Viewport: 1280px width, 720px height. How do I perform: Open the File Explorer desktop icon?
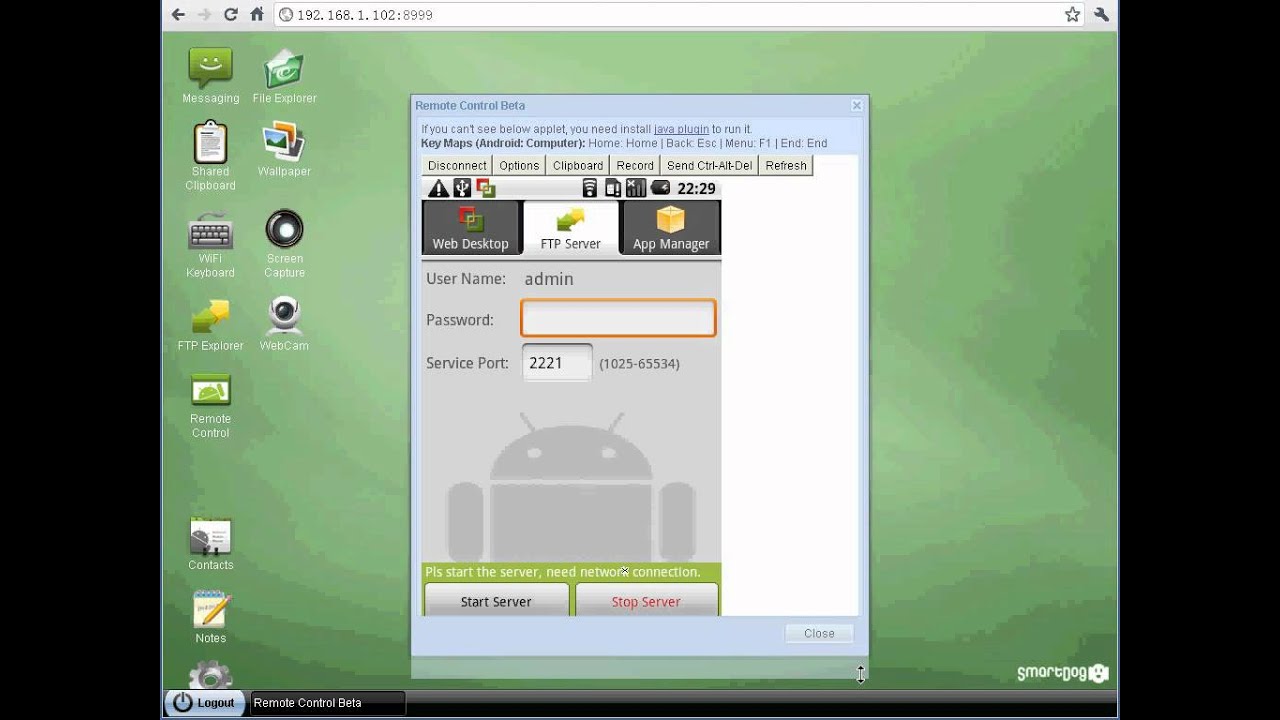pos(284,76)
